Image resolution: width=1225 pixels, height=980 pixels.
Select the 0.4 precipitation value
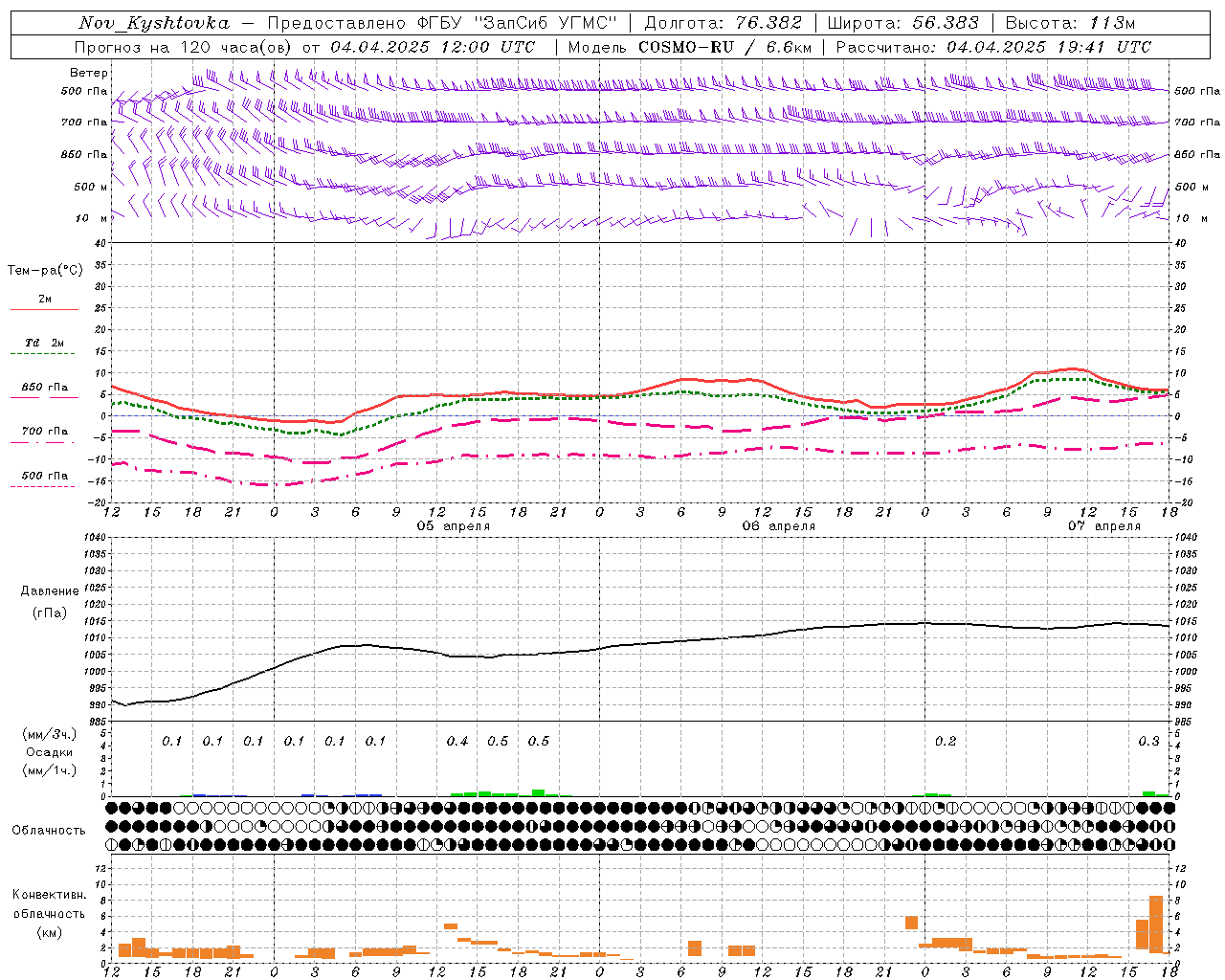coord(457,742)
